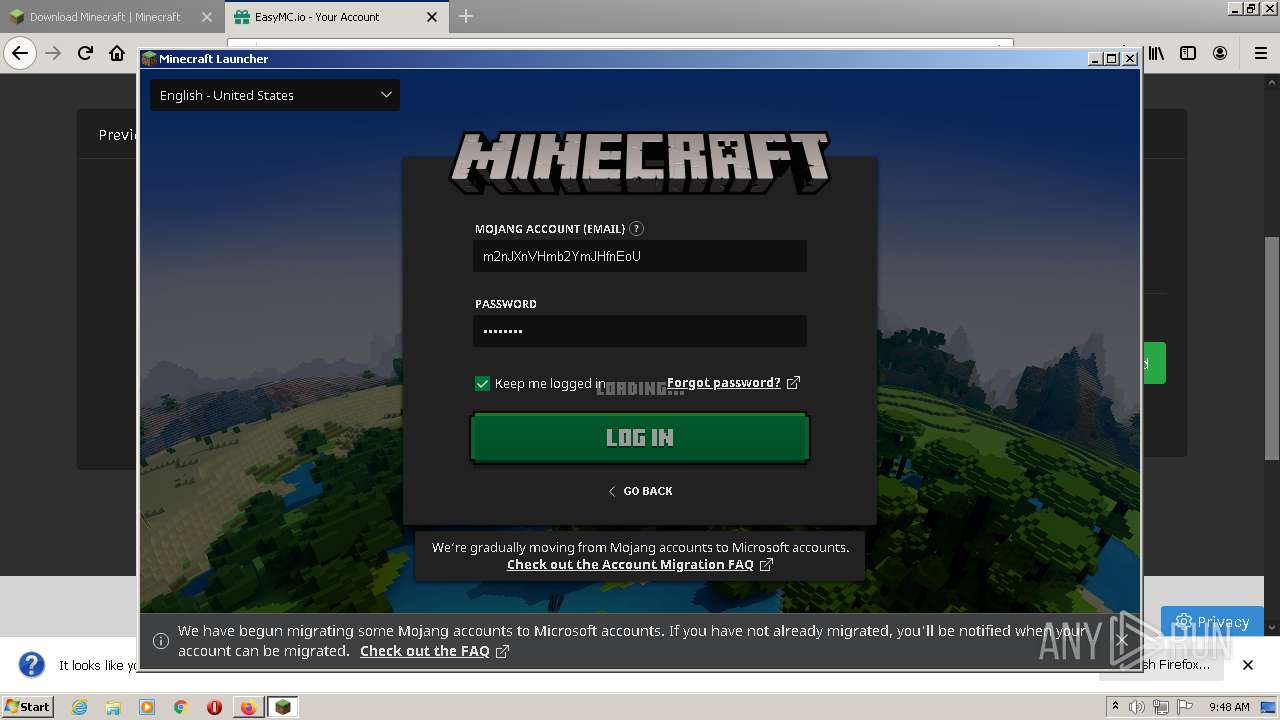Click the green LOG IN button

click(640, 438)
